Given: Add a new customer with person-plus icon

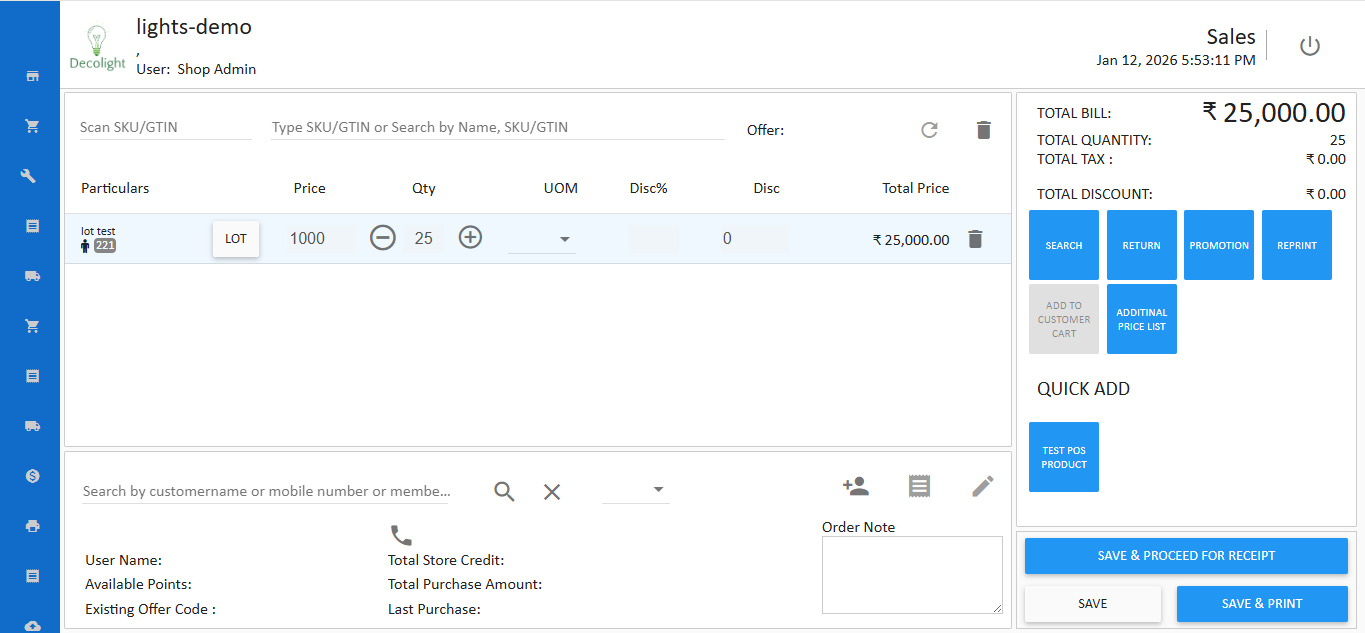Looking at the screenshot, I should [855, 485].
